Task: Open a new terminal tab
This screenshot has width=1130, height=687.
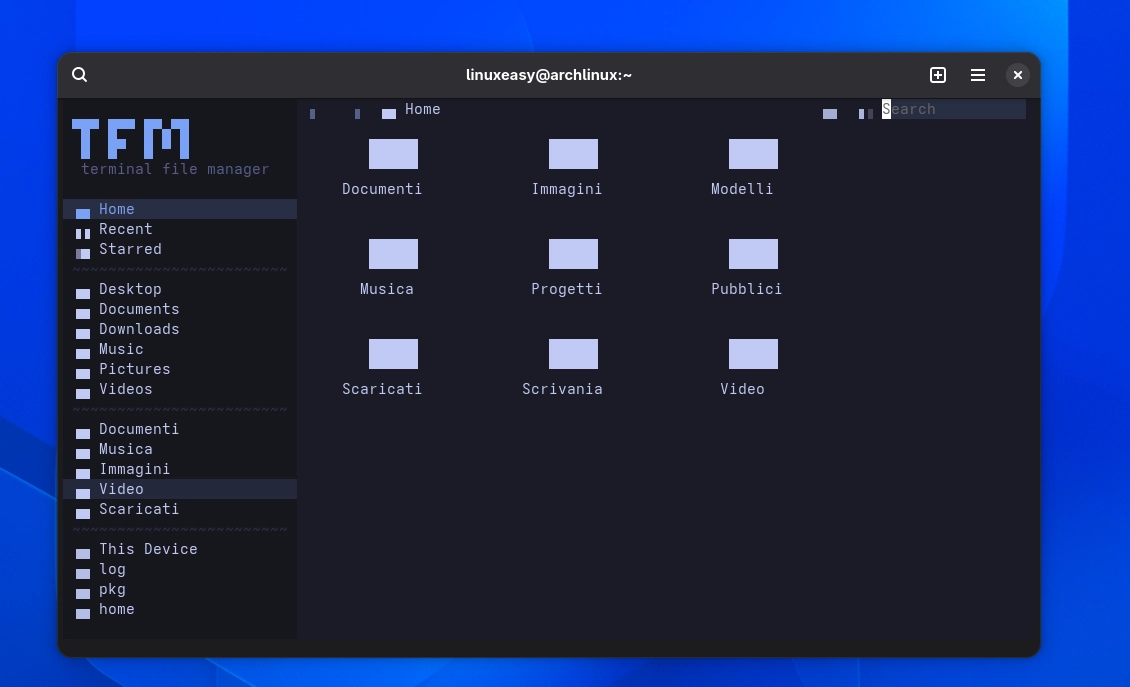Action: coord(938,75)
